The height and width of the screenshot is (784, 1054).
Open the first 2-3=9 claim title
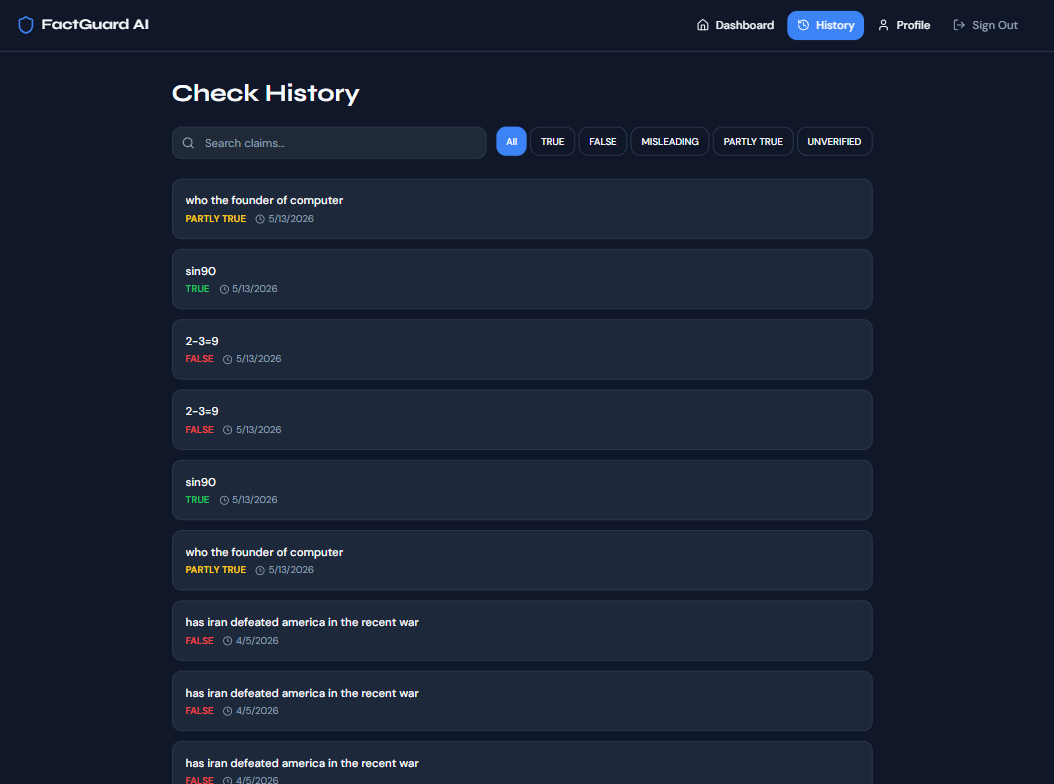coord(202,341)
